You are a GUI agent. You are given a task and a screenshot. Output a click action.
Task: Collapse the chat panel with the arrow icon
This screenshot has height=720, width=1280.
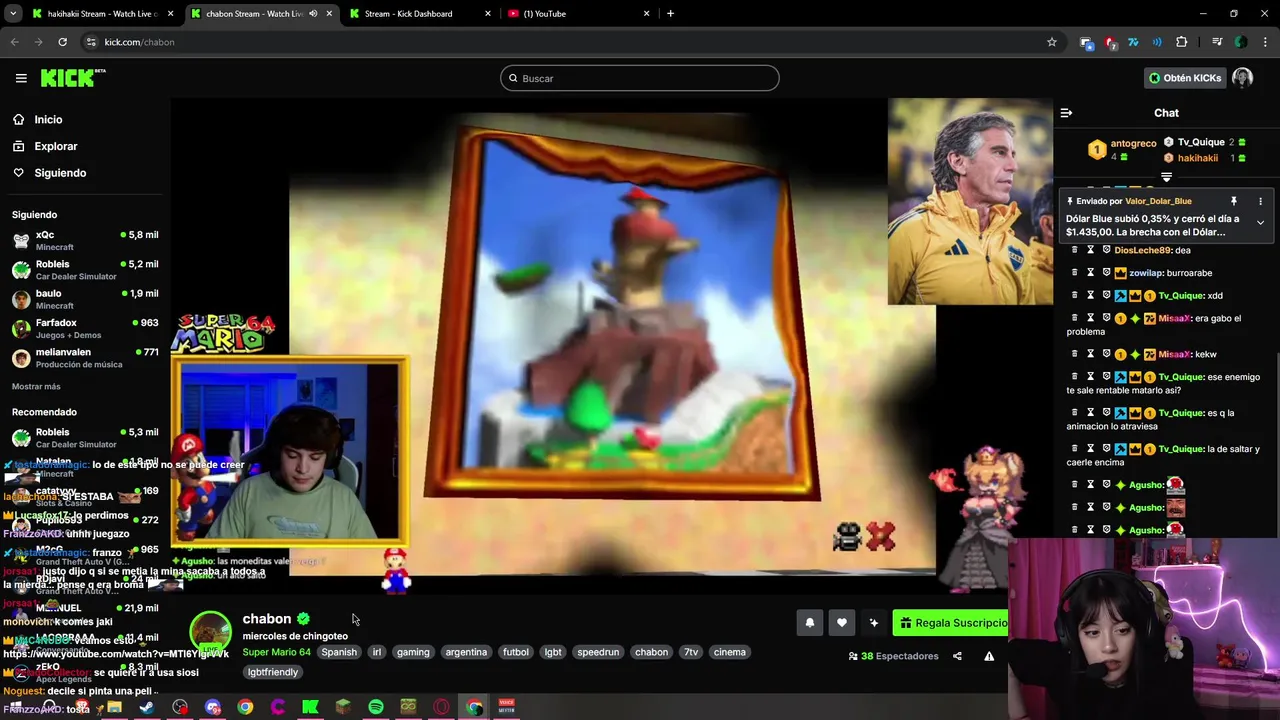[x=1066, y=113]
